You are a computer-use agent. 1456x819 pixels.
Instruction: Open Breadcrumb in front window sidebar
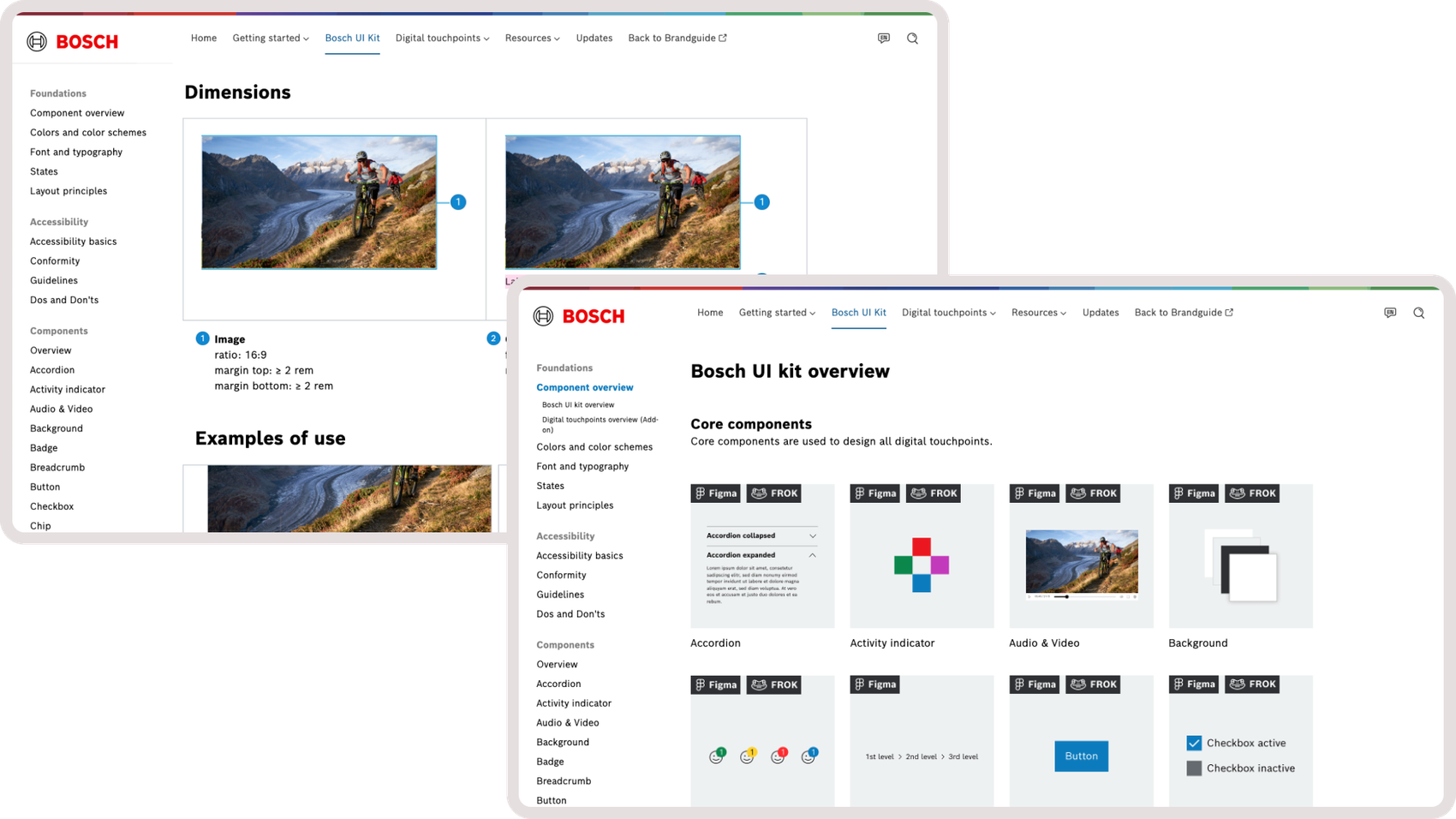click(564, 781)
